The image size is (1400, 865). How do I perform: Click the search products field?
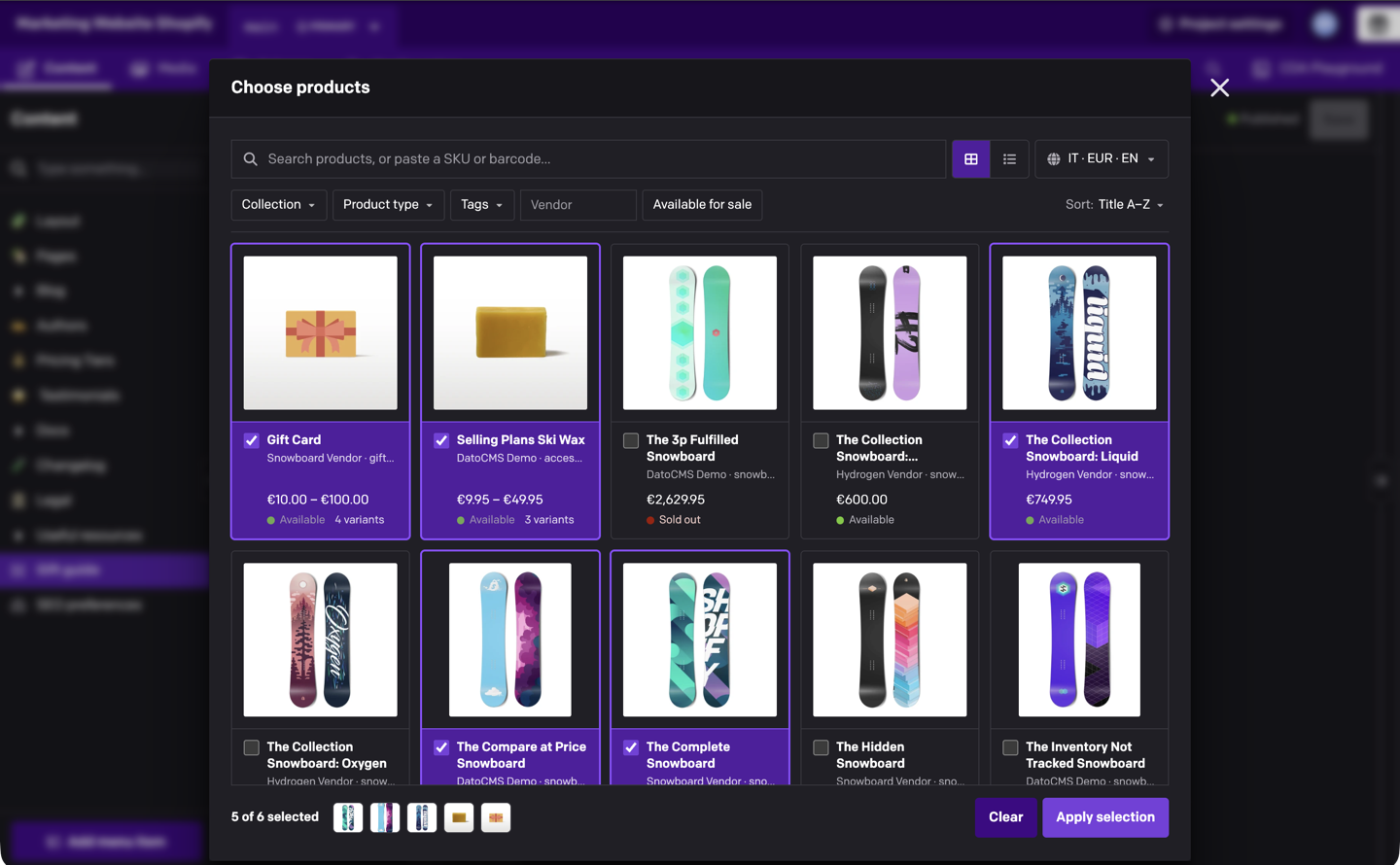click(588, 159)
